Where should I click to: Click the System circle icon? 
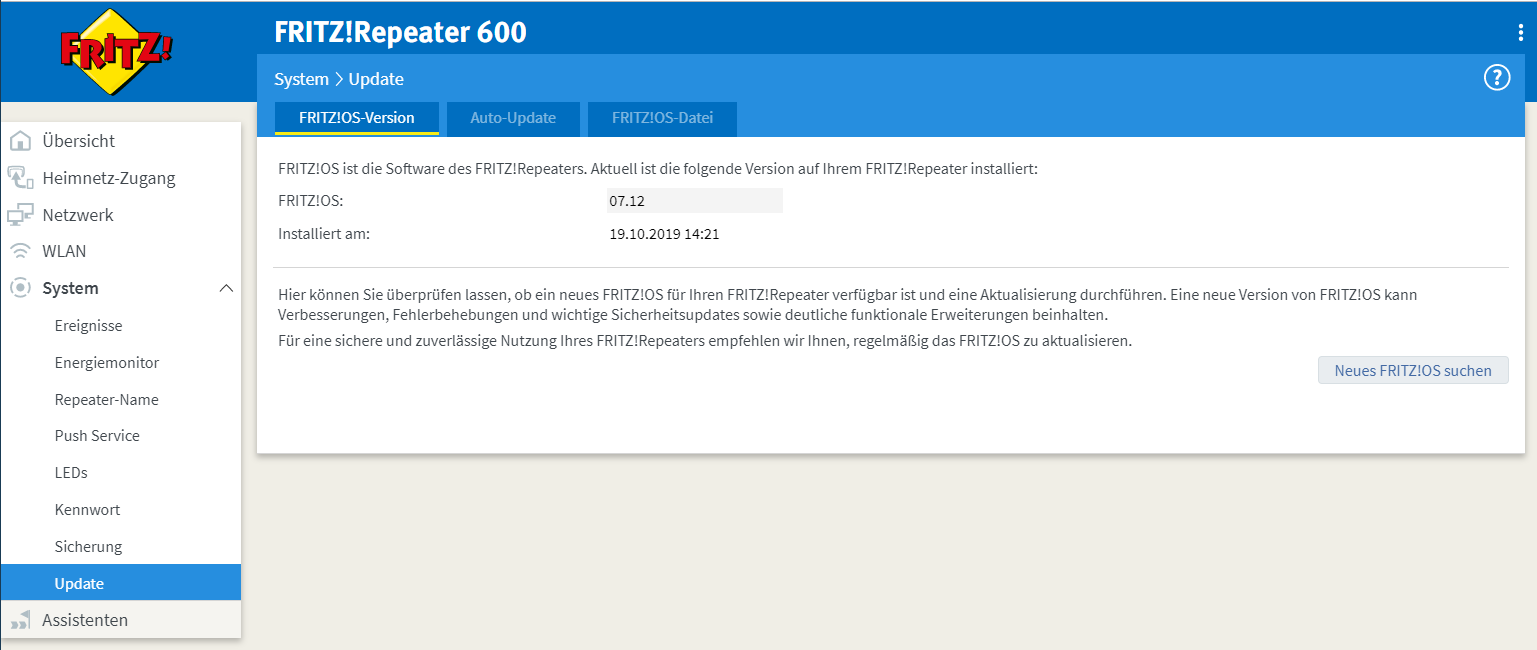point(20,288)
